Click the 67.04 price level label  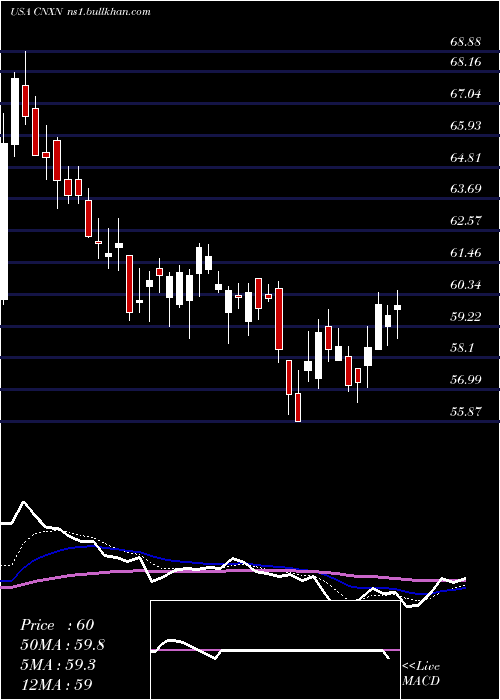pyautogui.click(x=466, y=94)
